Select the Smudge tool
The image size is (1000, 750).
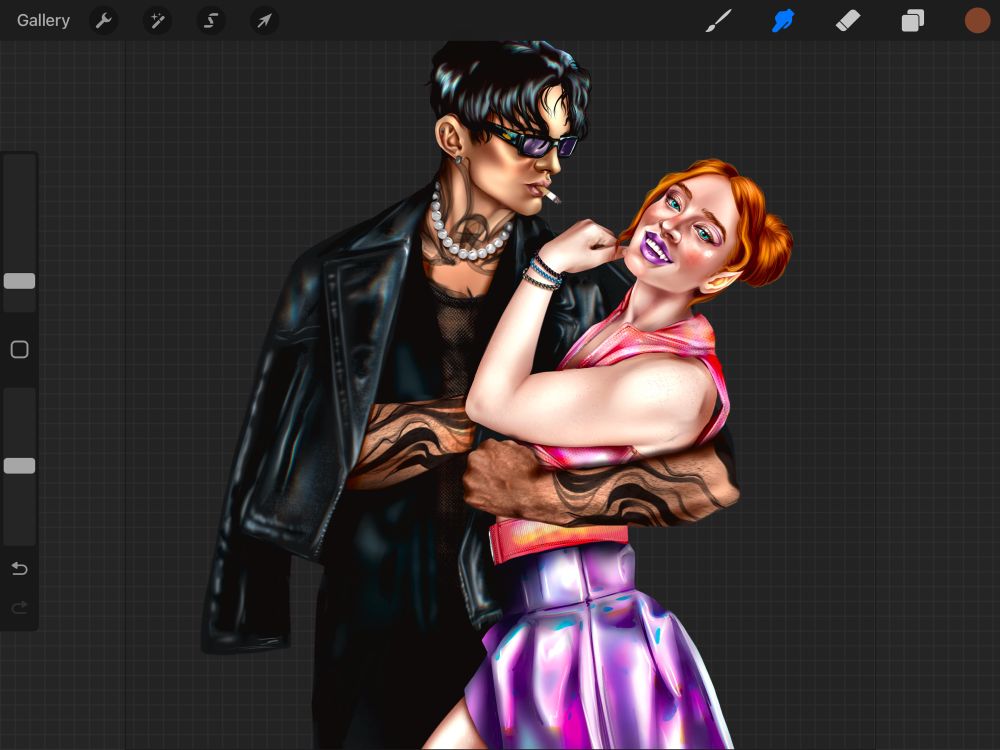[783, 20]
